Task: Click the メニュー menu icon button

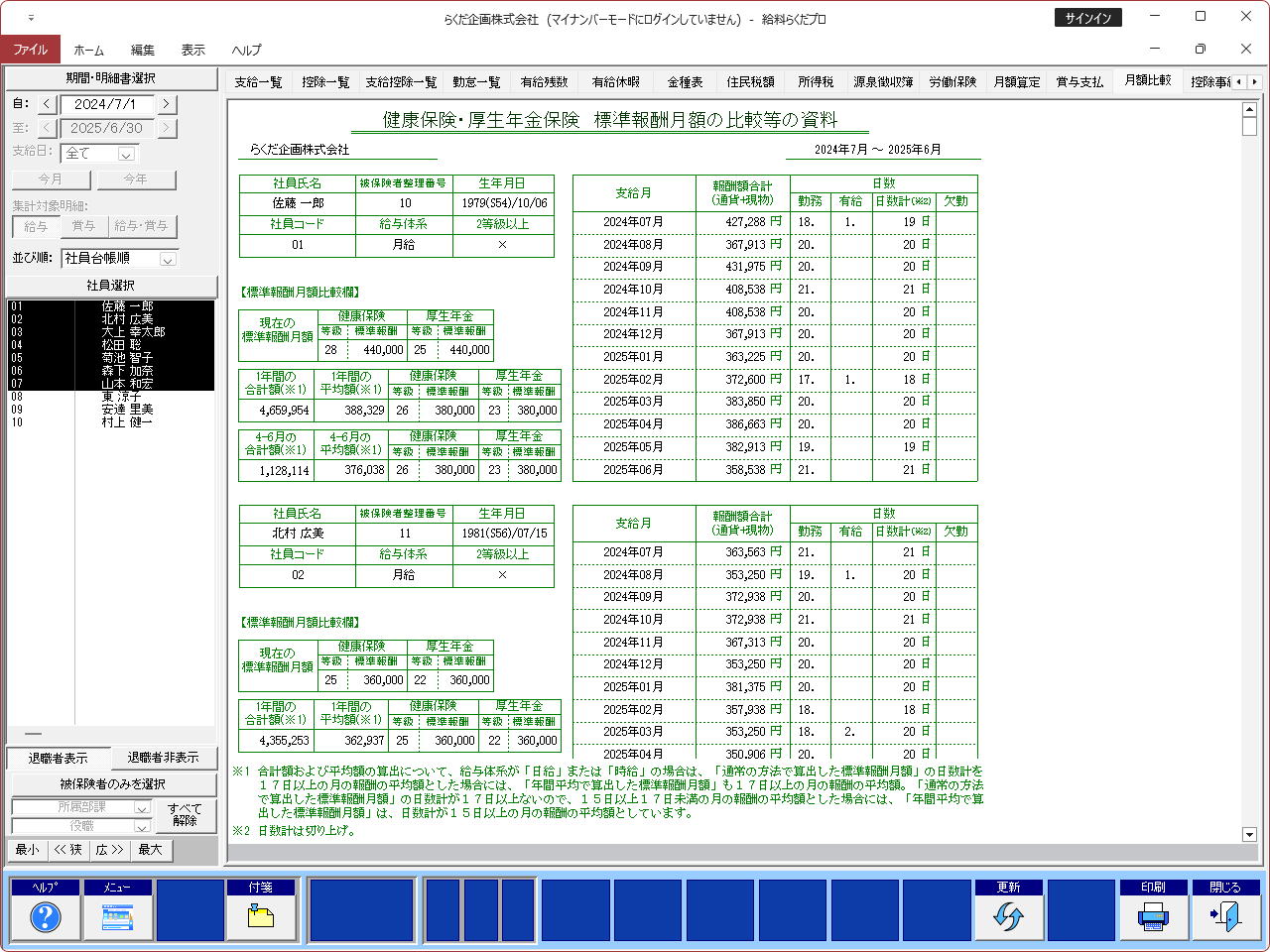Action: (x=117, y=916)
